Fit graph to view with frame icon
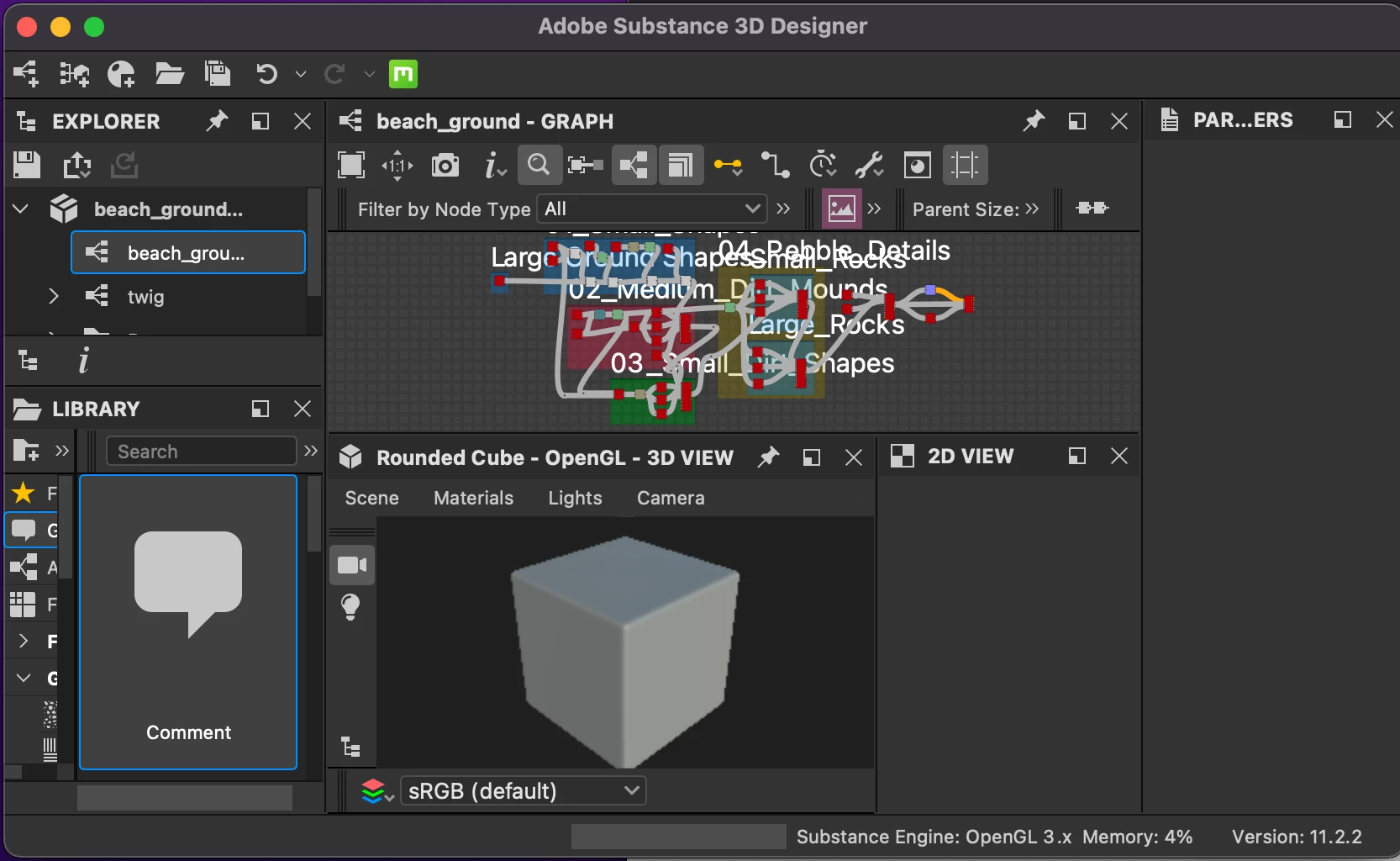This screenshot has height=861, width=1400. [351, 165]
